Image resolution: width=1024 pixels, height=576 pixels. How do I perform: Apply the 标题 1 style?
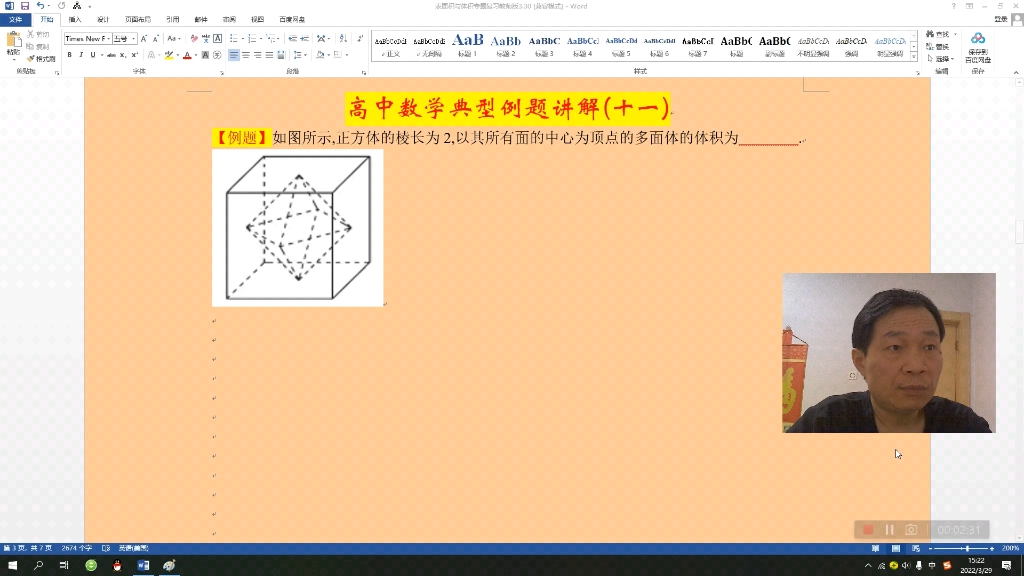click(467, 44)
